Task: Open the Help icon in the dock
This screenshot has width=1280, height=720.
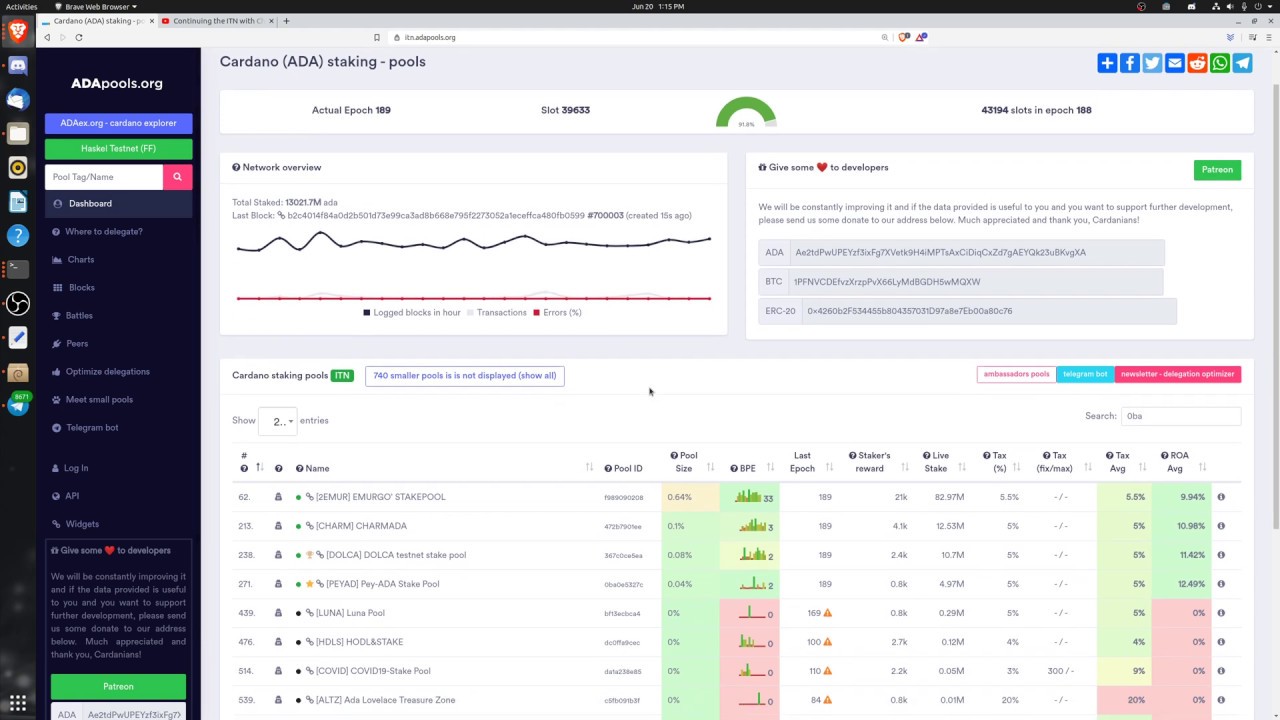Action: pyautogui.click(x=18, y=236)
